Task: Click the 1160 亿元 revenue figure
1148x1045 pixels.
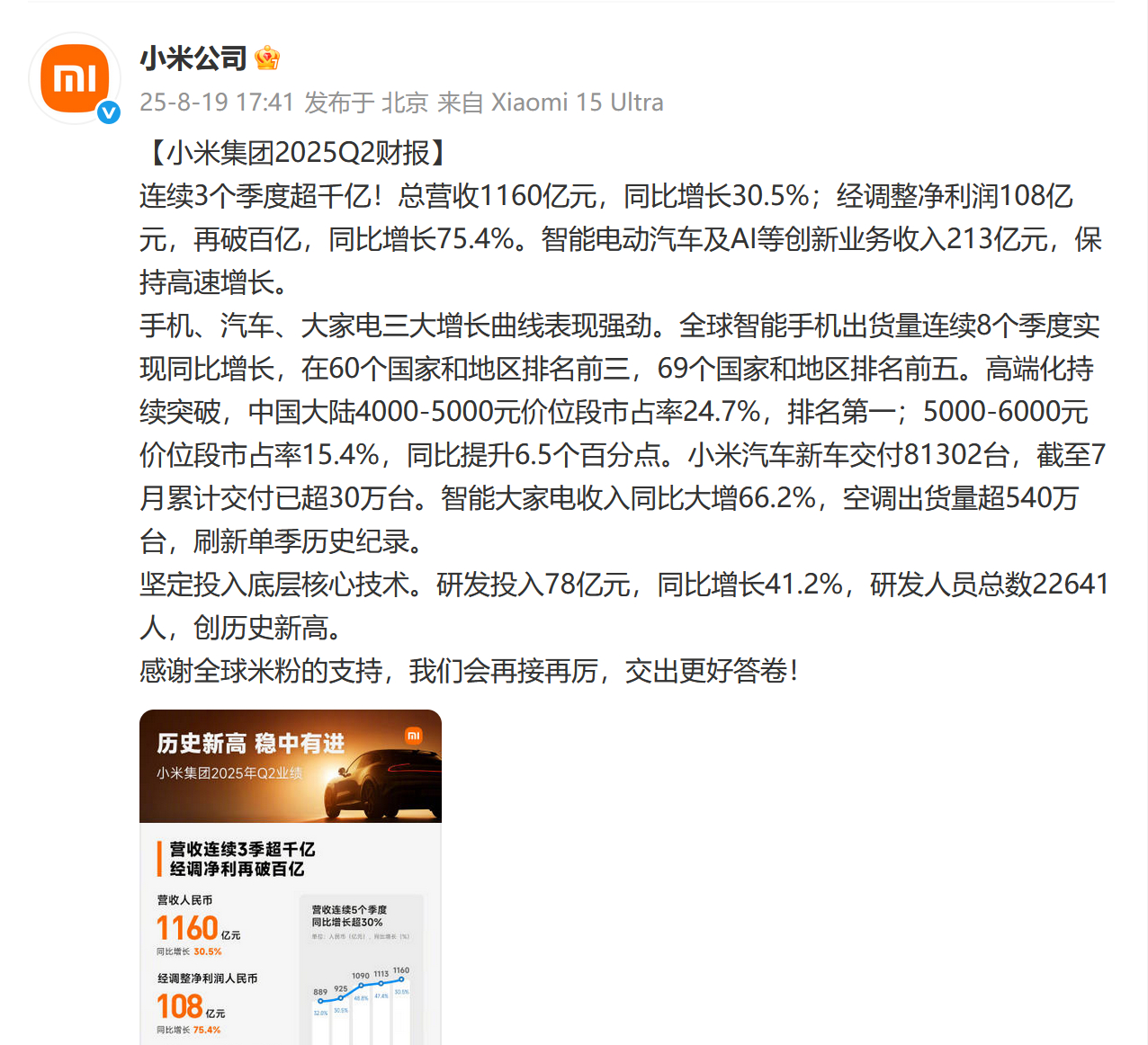Action: (198, 928)
